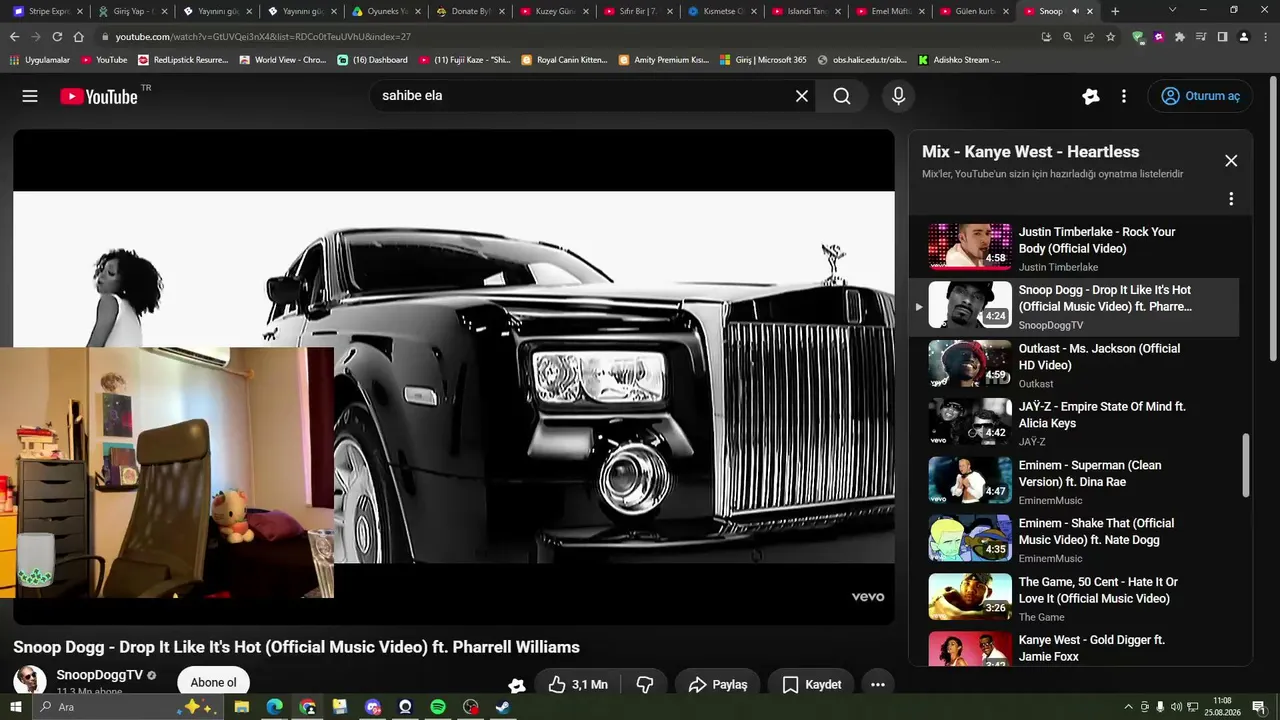
Task: Open YouTube settings three-dot menu in header
Action: point(1124,96)
